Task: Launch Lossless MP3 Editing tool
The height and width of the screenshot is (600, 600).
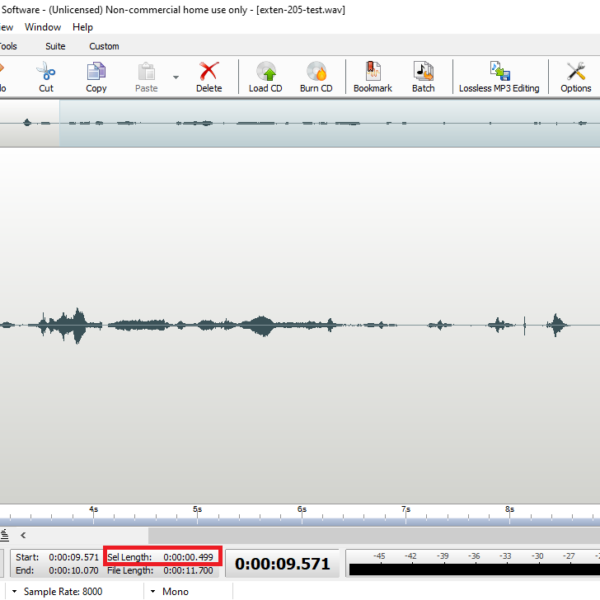Action: tap(499, 72)
